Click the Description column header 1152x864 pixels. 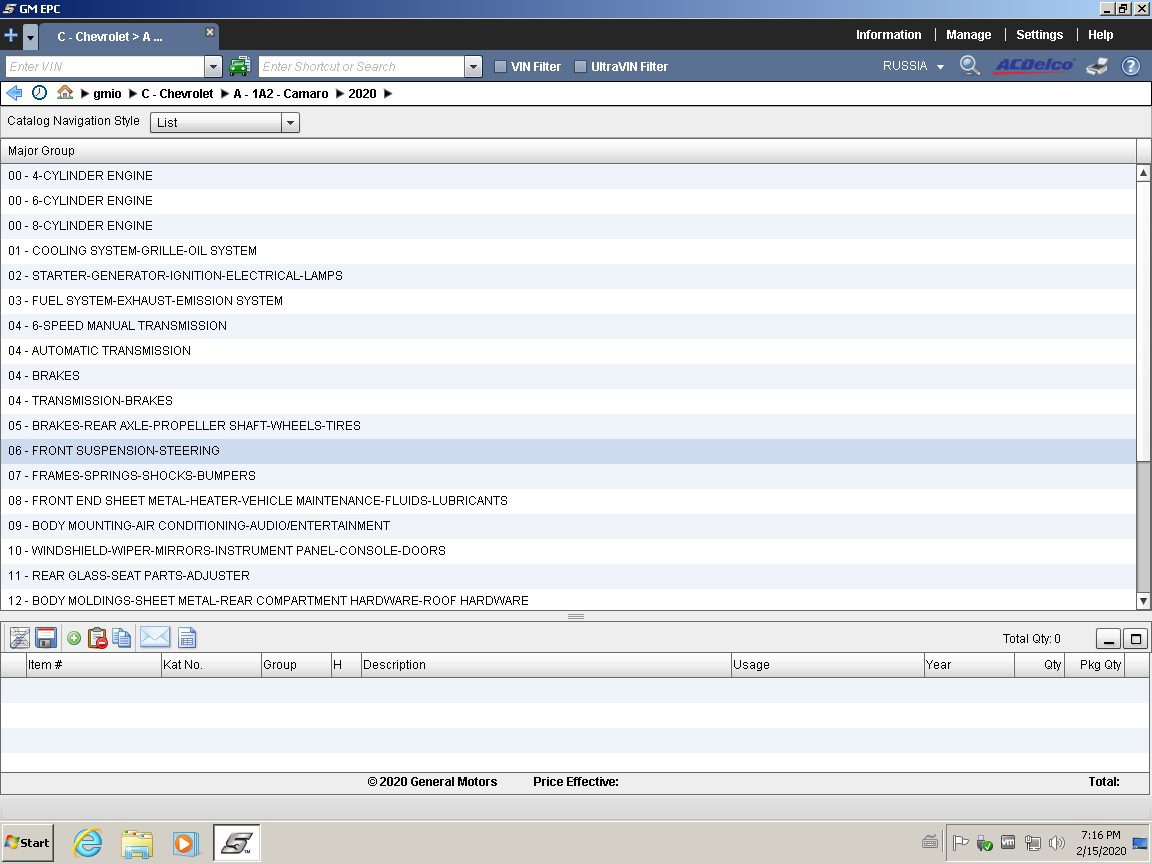tap(546, 665)
